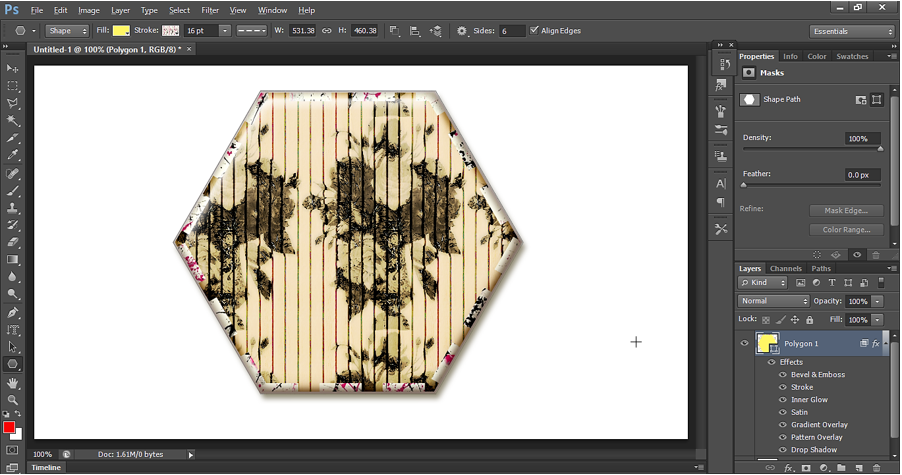Open the layer Opacity slider dropdown
The image size is (902, 475).
tap(877, 301)
